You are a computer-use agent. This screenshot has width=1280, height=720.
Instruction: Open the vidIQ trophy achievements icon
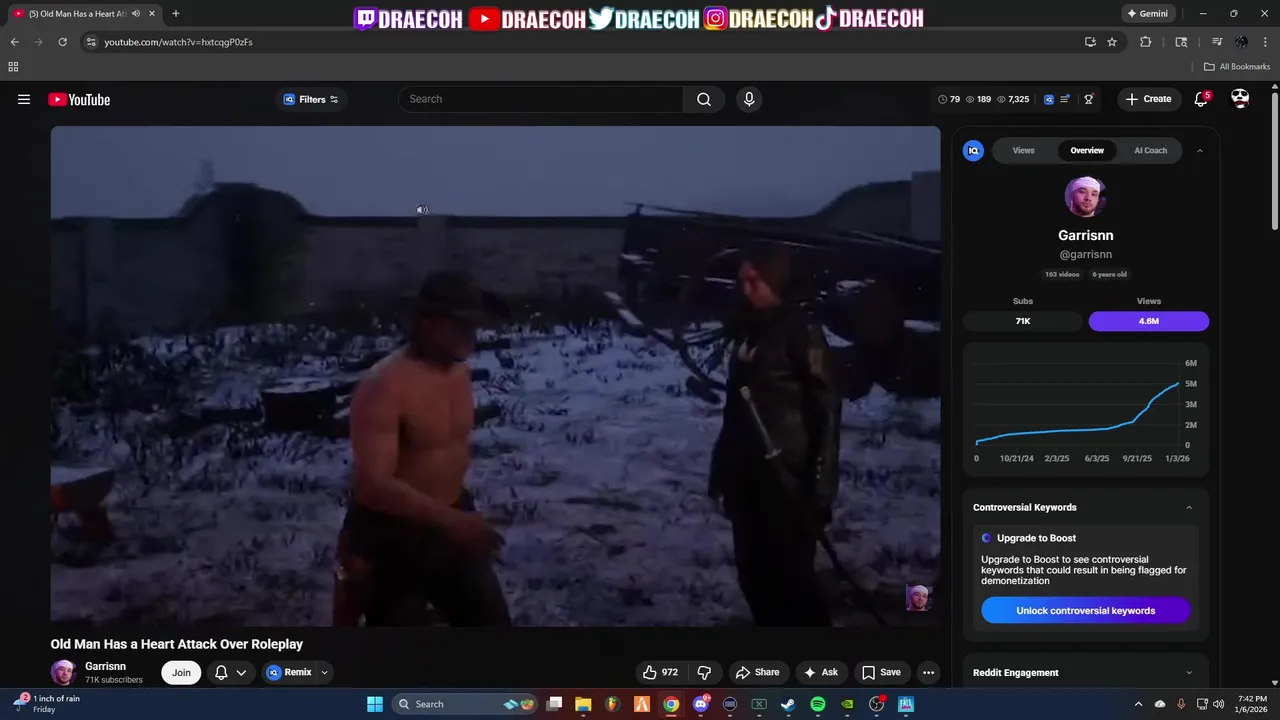pyautogui.click(x=1089, y=99)
